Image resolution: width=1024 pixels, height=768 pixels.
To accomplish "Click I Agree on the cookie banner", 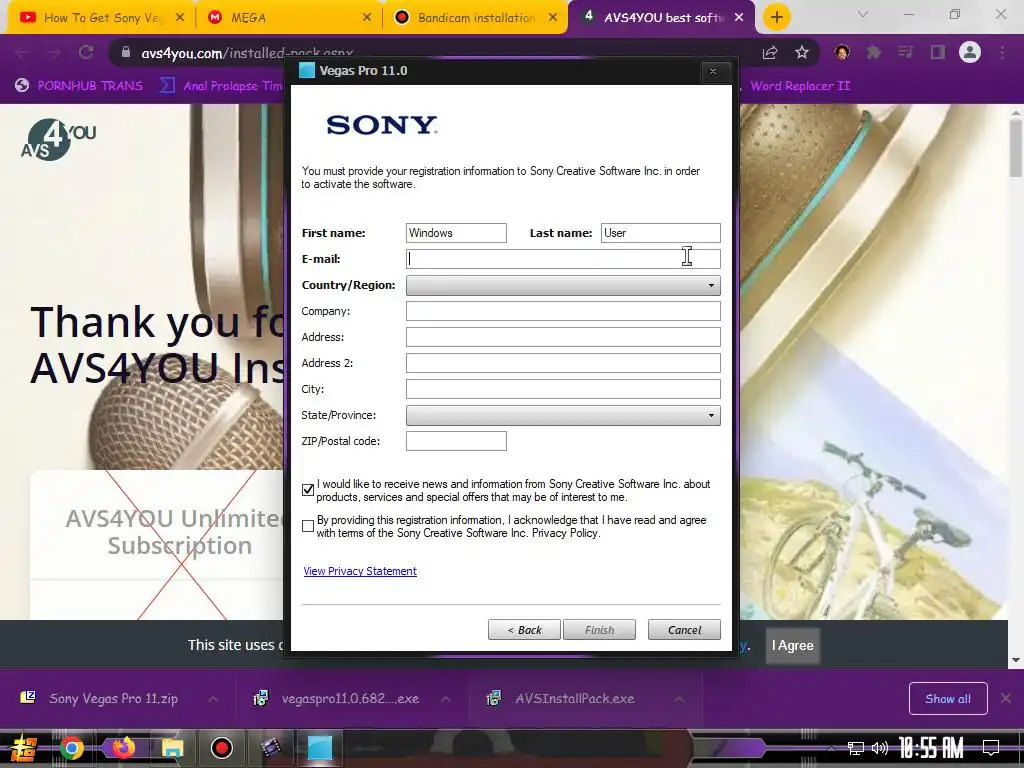I will [792, 645].
